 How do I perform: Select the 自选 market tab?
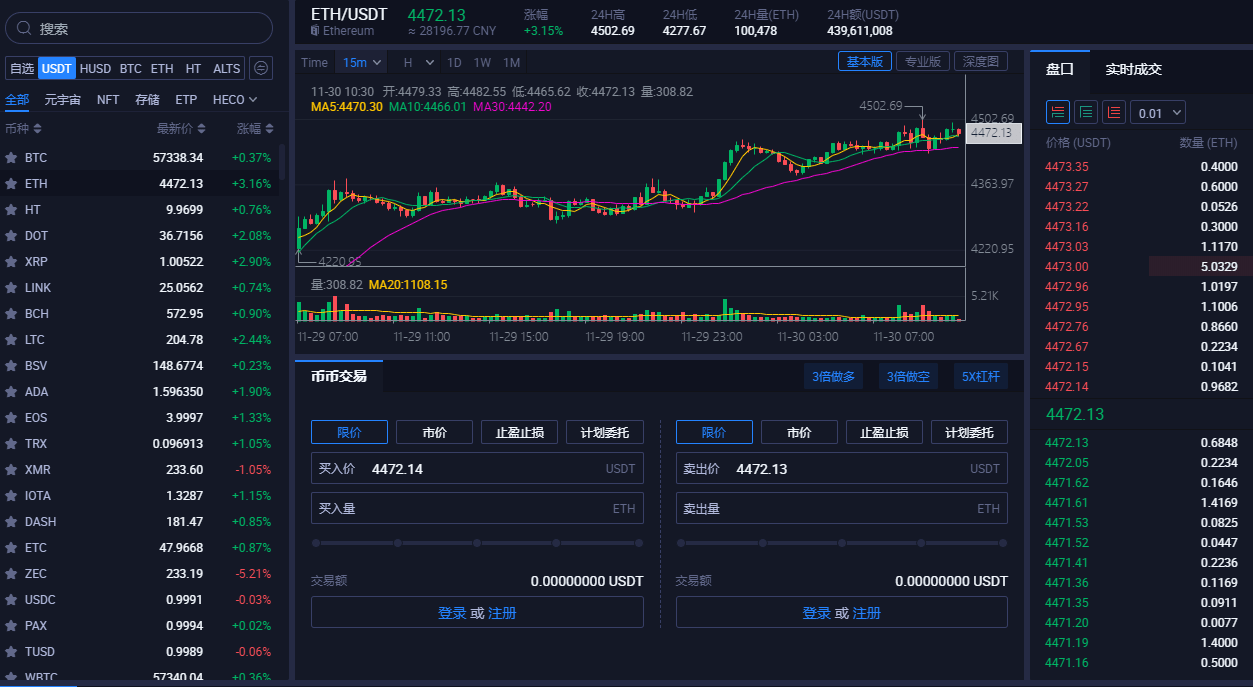22,68
